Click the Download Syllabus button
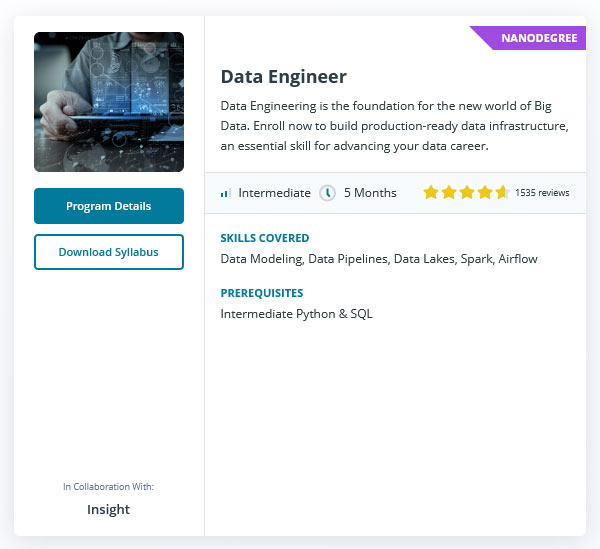This screenshot has width=600, height=549. (x=109, y=252)
